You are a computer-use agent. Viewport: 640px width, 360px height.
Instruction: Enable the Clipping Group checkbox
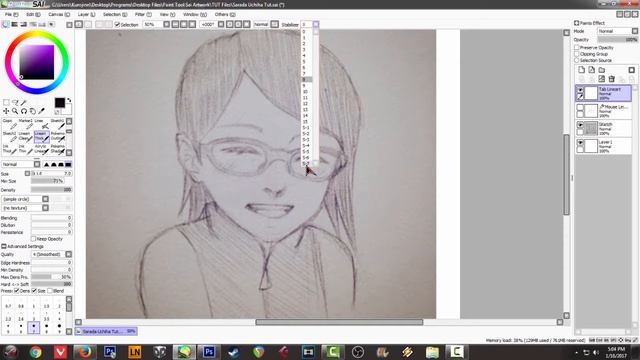tap(577, 54)
